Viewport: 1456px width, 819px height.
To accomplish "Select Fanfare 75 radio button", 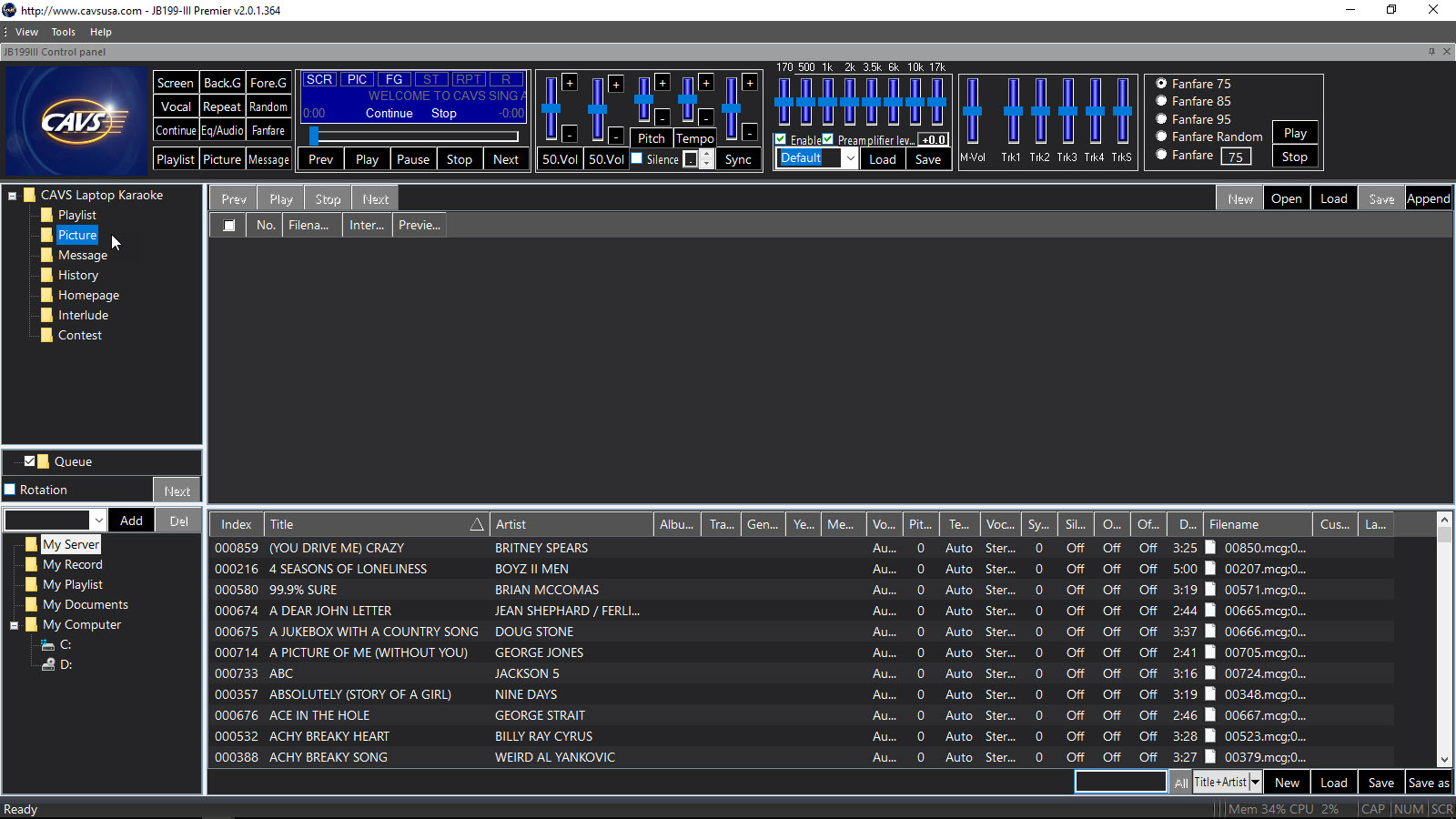I will [1161, 83].
